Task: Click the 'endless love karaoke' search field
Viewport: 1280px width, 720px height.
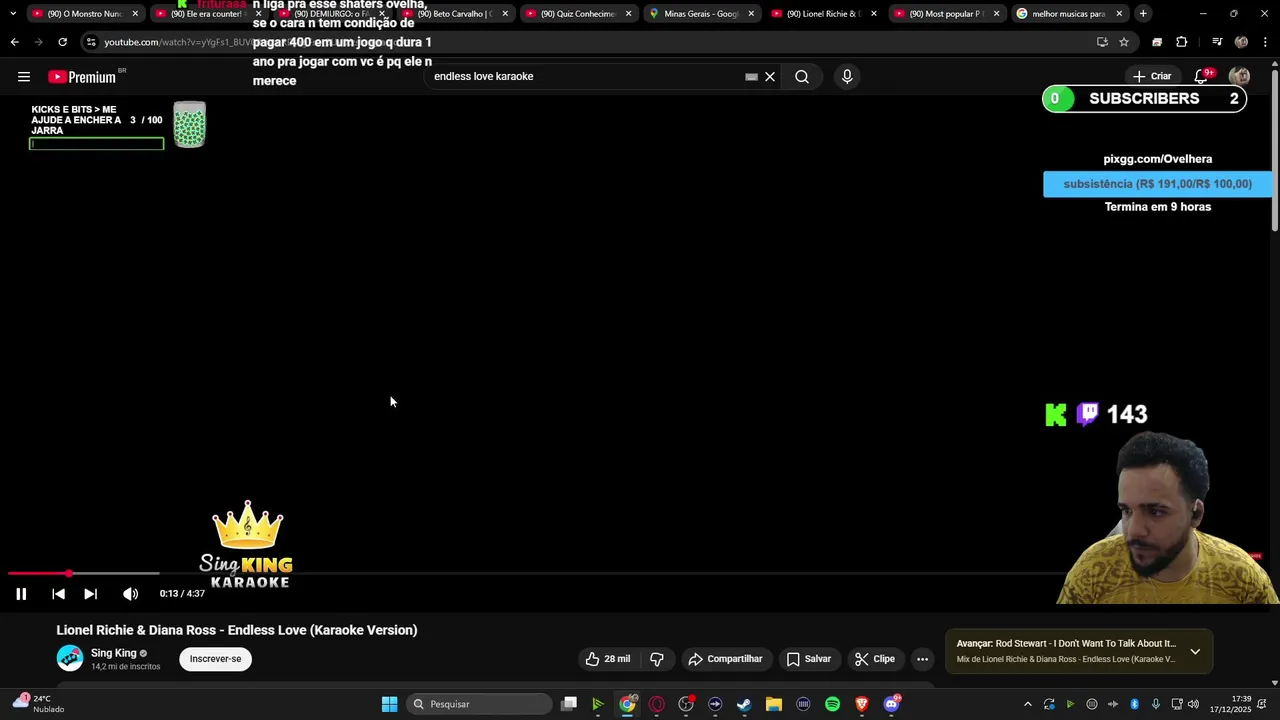Action: point(585,77)
